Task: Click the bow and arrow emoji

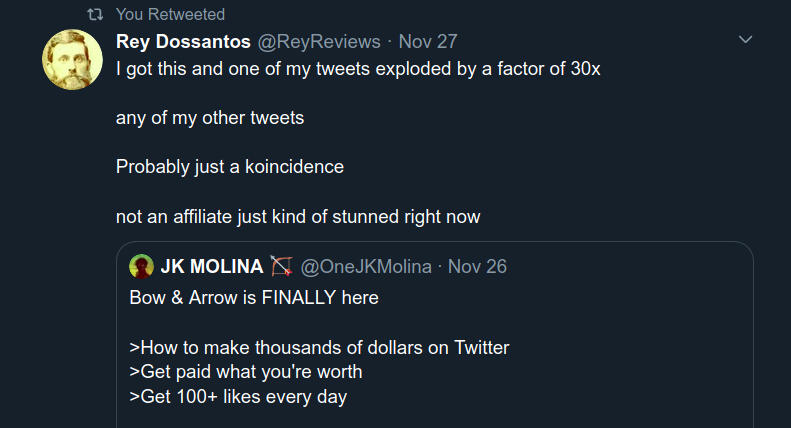Action: click(x=281, y=267)
